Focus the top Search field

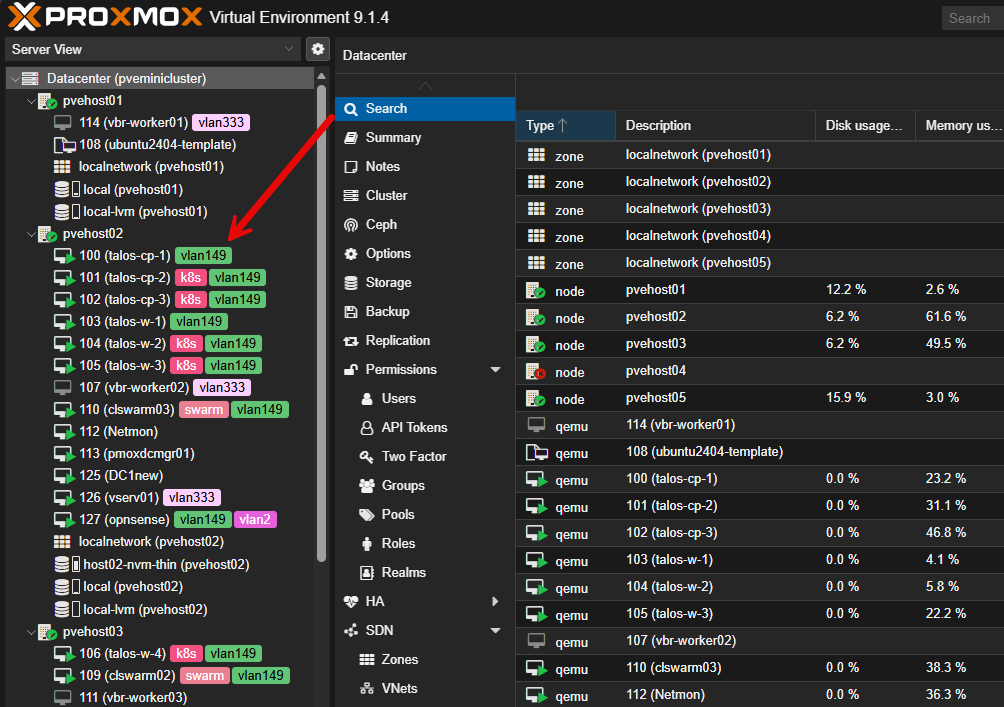973,18
